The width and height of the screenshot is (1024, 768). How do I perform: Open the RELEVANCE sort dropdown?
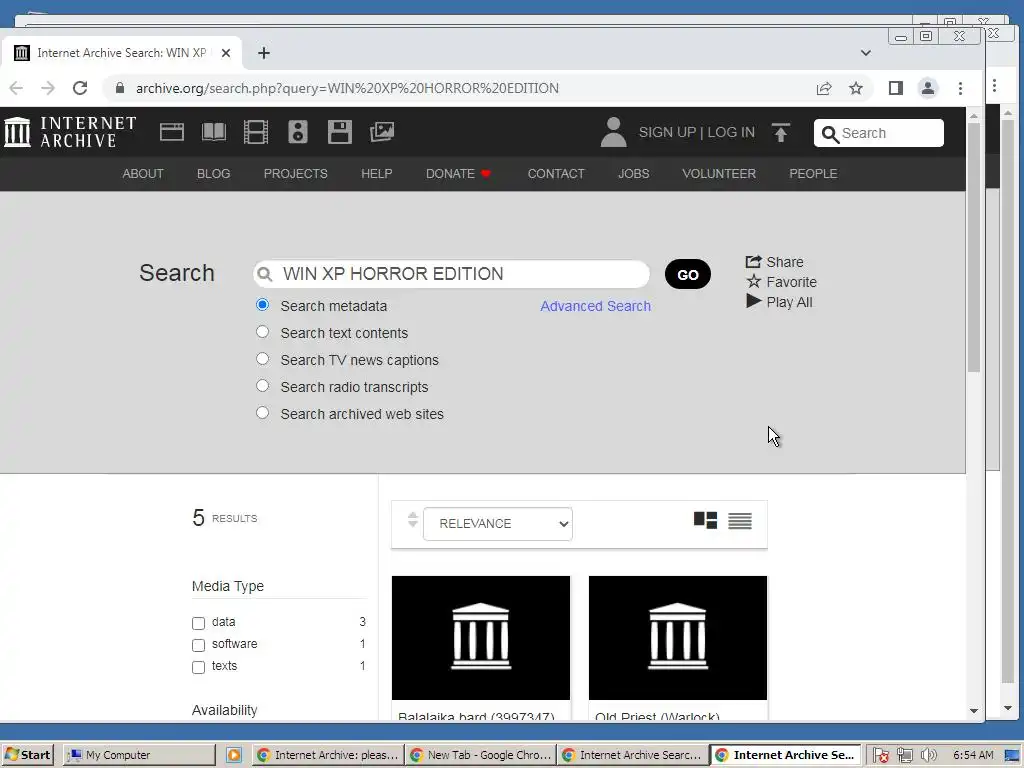(x=498, y=524)
